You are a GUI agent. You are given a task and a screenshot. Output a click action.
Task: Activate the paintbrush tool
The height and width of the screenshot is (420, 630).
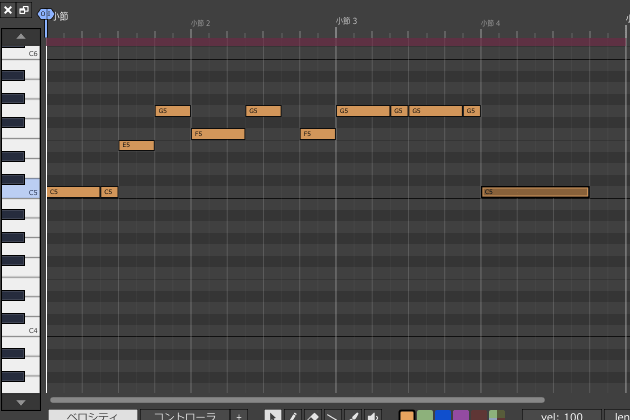(x=352, y=415)
